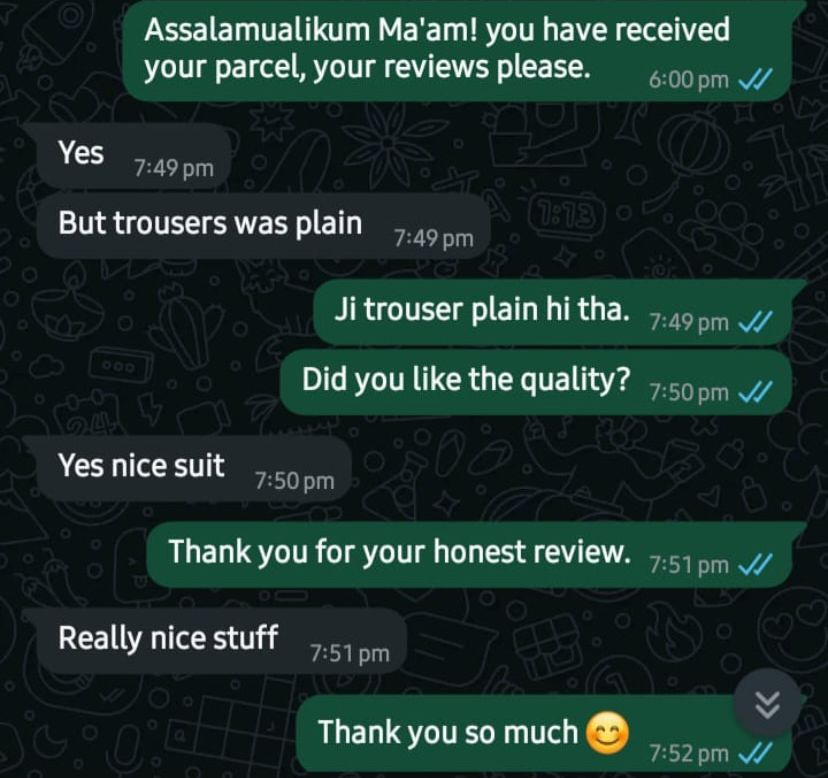Select the 'Assalamualikum Ma'am!' message bubble
Screen dimensions: 828x778
click(457, 51)
